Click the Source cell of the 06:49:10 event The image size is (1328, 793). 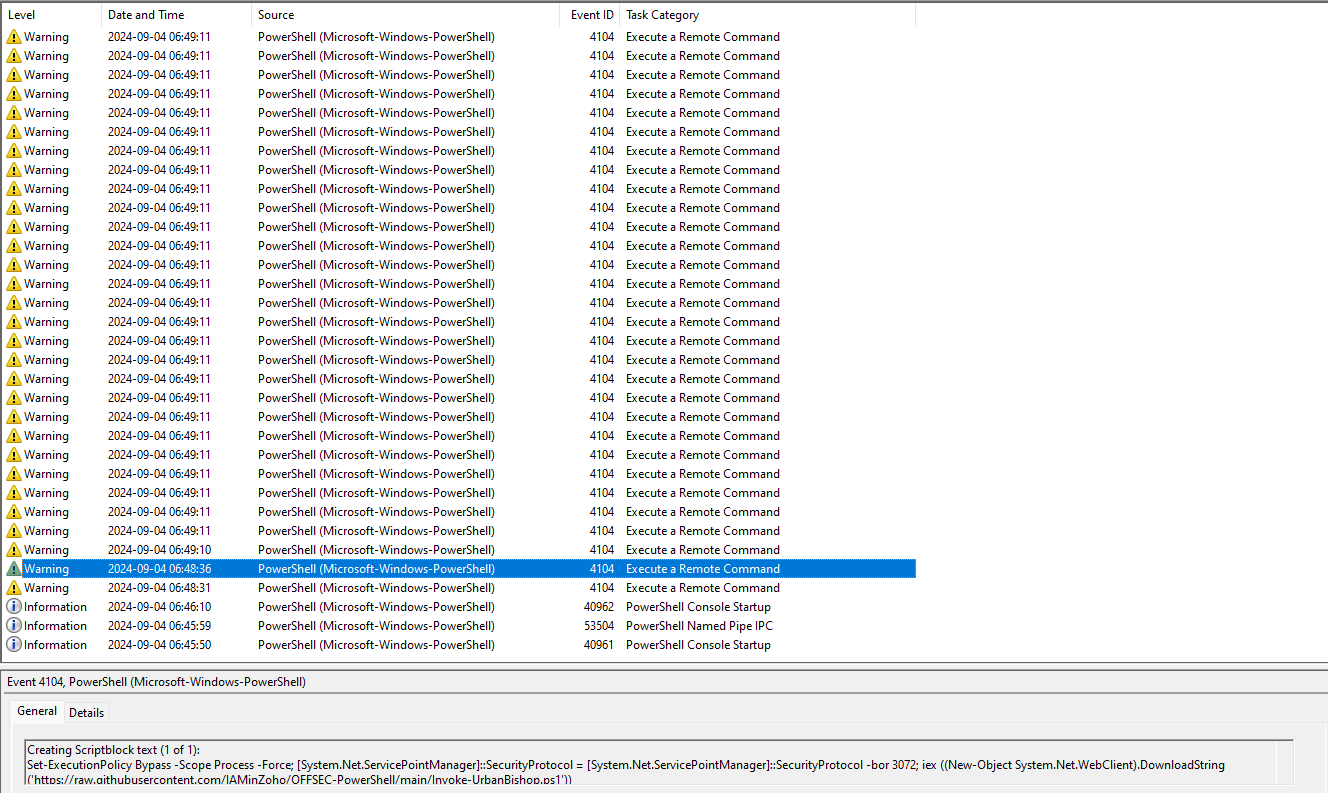(x=376, y=550)
